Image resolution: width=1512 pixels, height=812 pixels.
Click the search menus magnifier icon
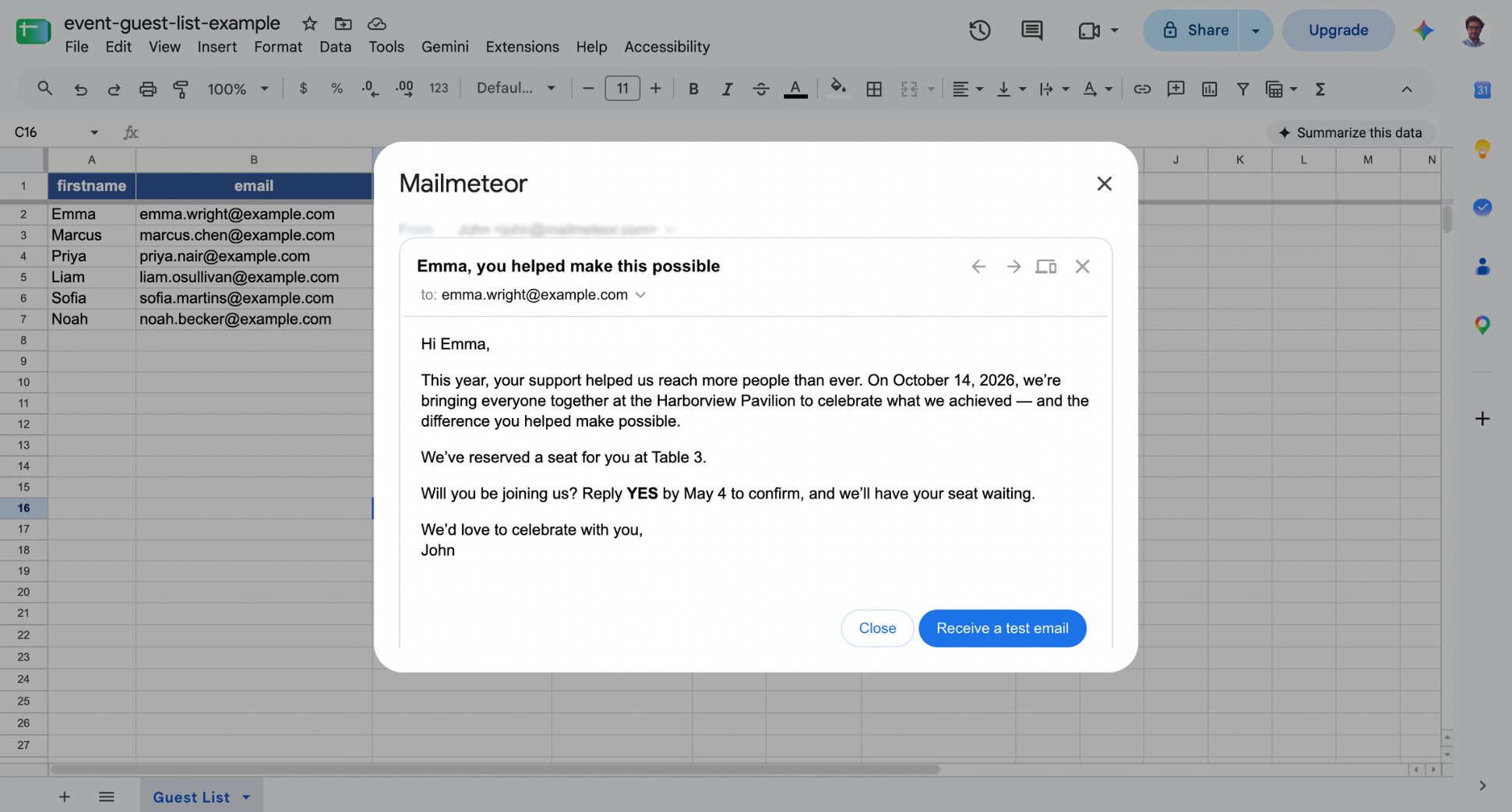pyautogui.click(x=44, y=89)
